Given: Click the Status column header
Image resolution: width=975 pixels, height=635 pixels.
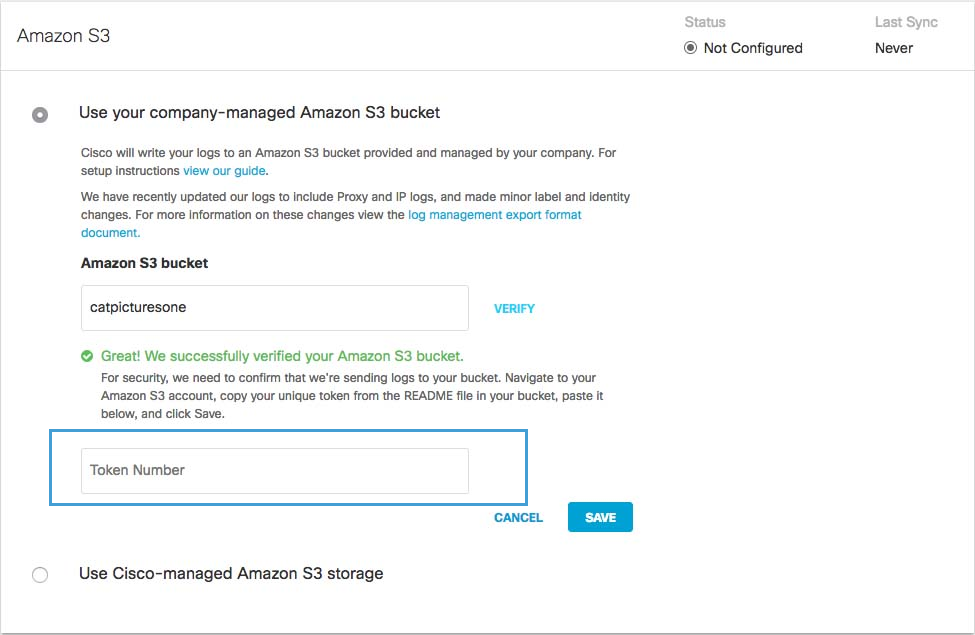Looking at the screenshot, I should [705, 22].
